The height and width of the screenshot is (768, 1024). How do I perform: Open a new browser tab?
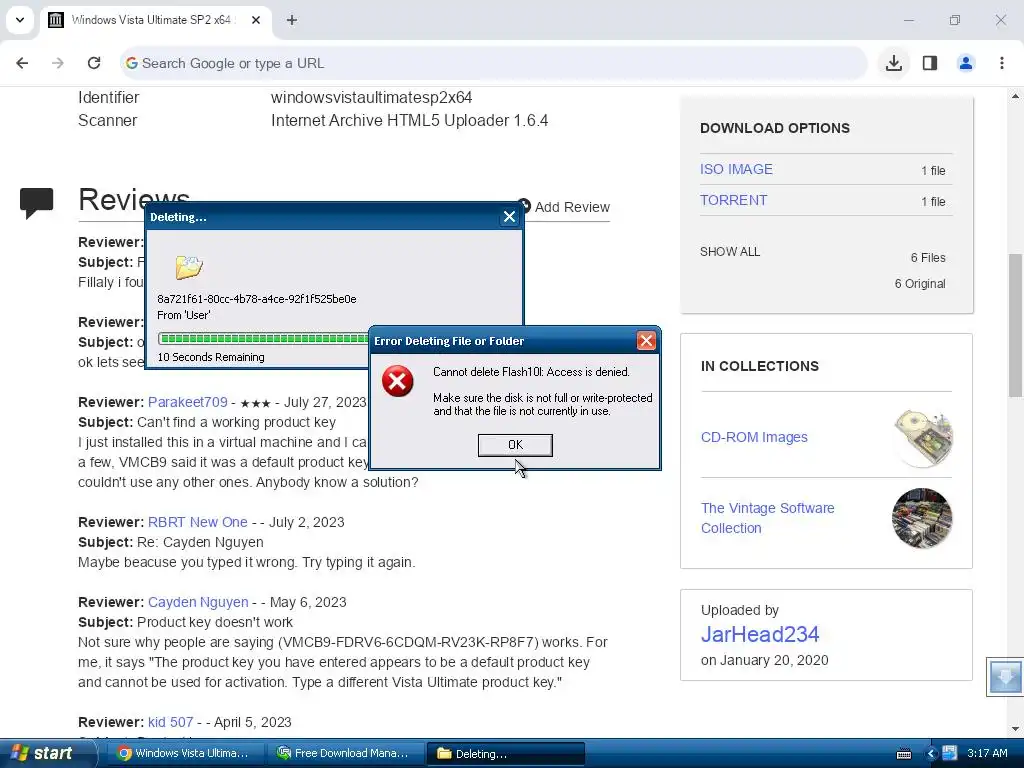tap(291, 20)
